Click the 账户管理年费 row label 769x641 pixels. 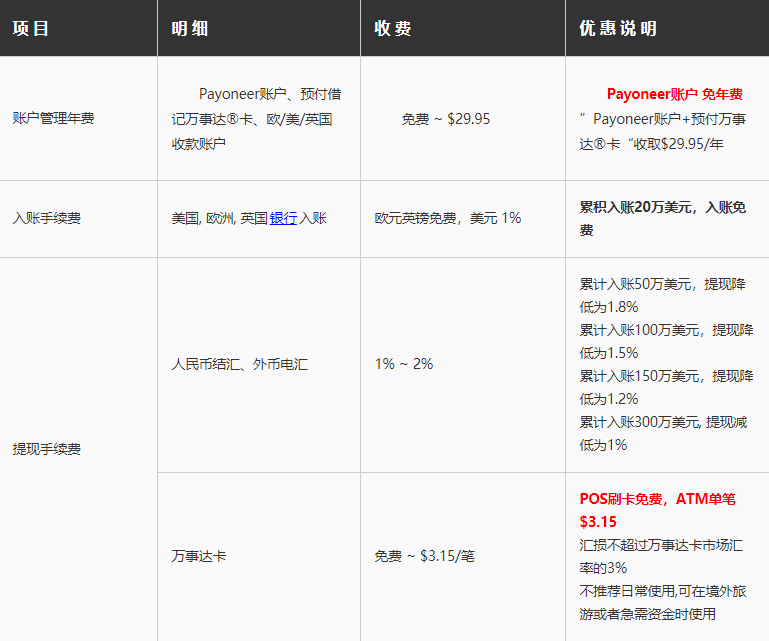[x=53, y=118]
